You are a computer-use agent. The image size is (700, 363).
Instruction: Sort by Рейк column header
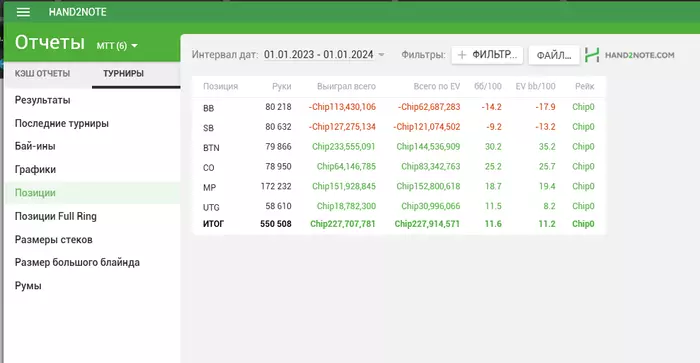[585, 86]
